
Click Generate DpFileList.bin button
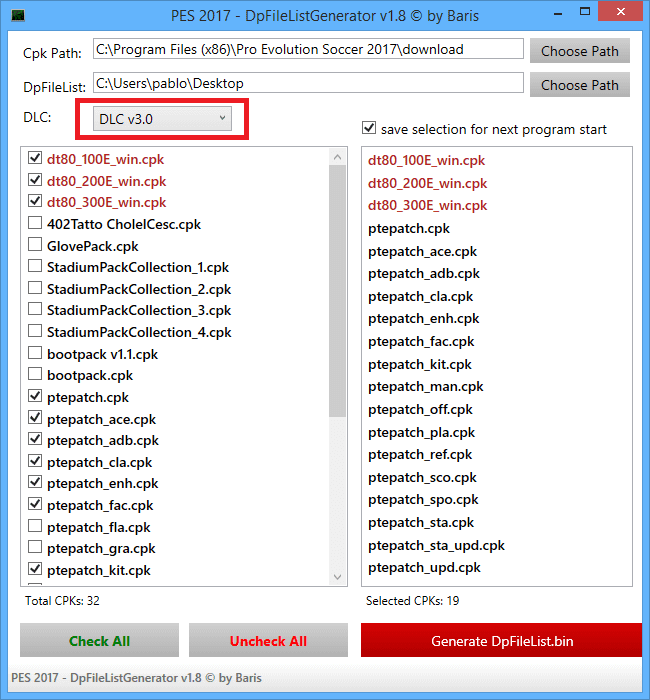point(502,641)
